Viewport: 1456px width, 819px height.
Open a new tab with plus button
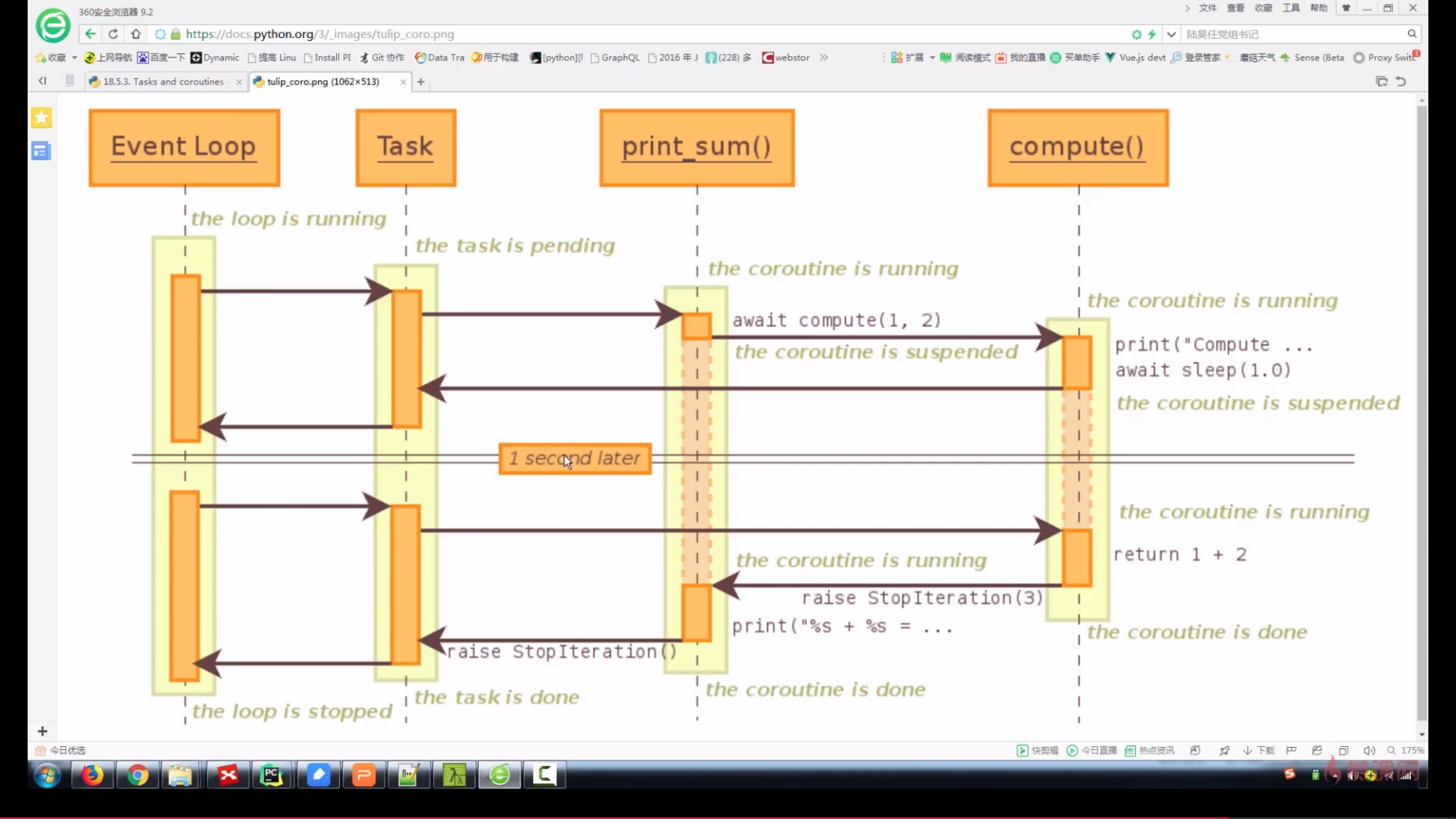coord(421,82)
